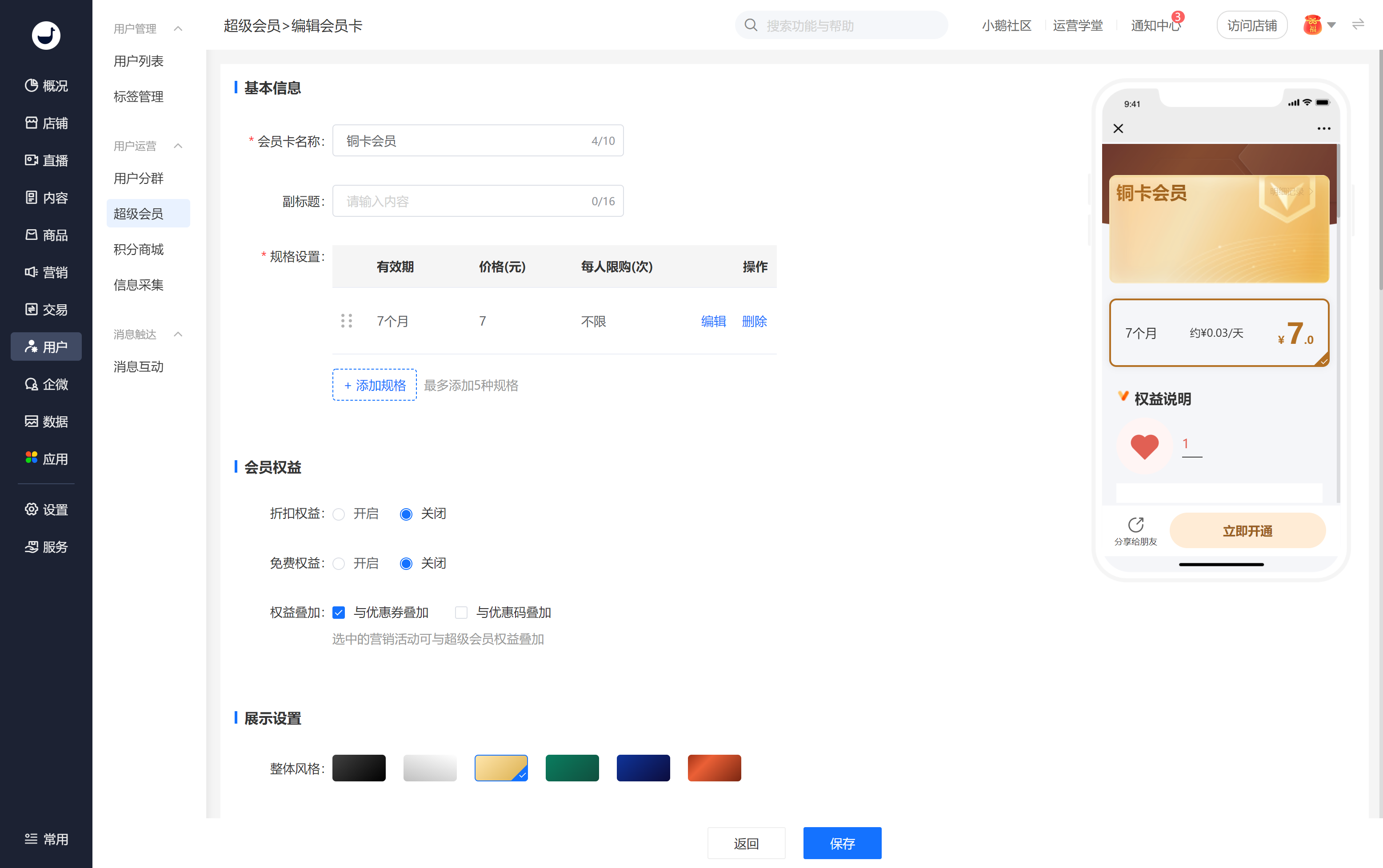The image size is (1383, 868).
Task: Go to 积分商城 submenu item
Action: click(138, 249)
